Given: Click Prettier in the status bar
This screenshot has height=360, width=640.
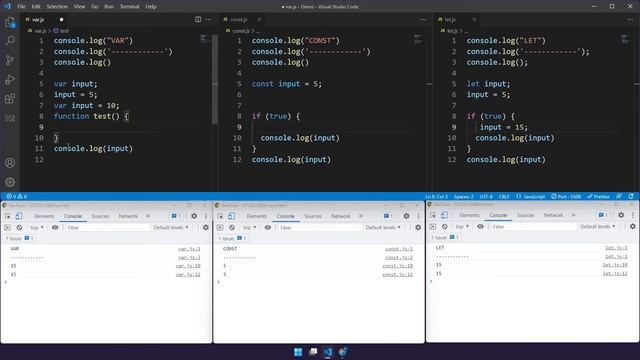Looking at the screenshot, I should point(598,196).
